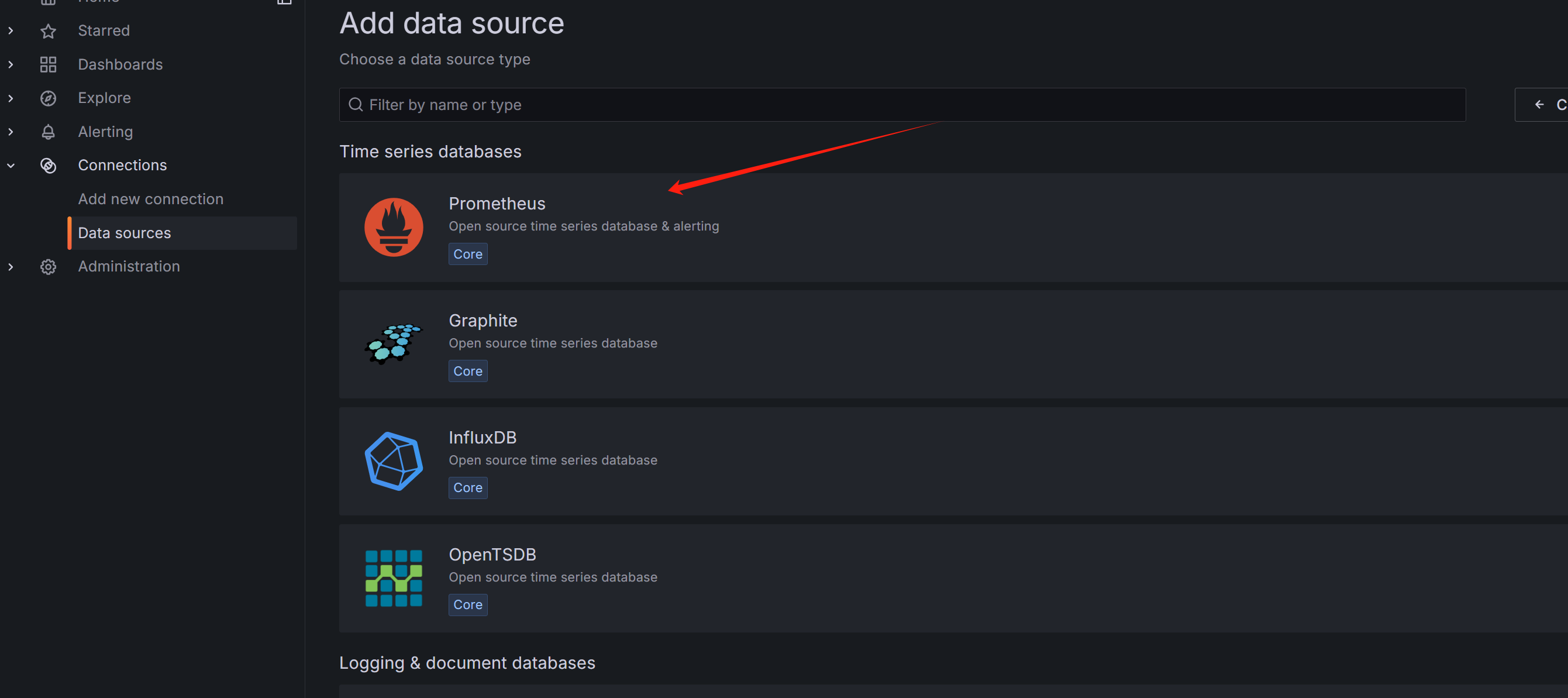Expand the Alerting section chevron
Screen dimensions: 1568x698
point(11,132)
